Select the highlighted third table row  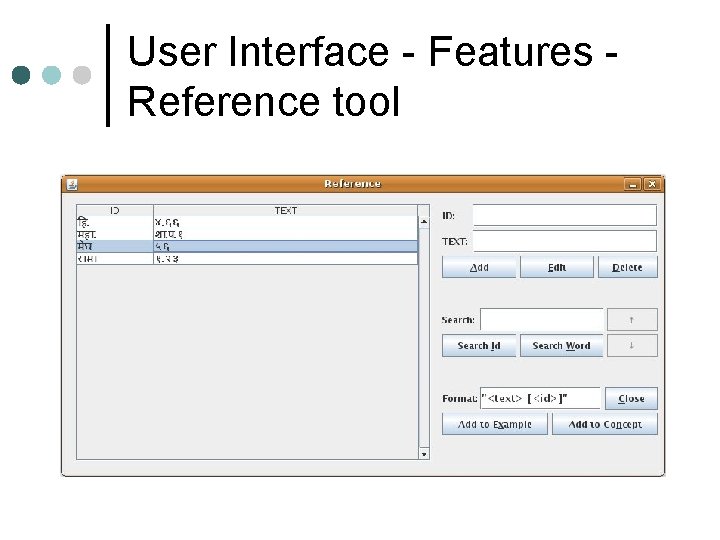click(247, 247)
